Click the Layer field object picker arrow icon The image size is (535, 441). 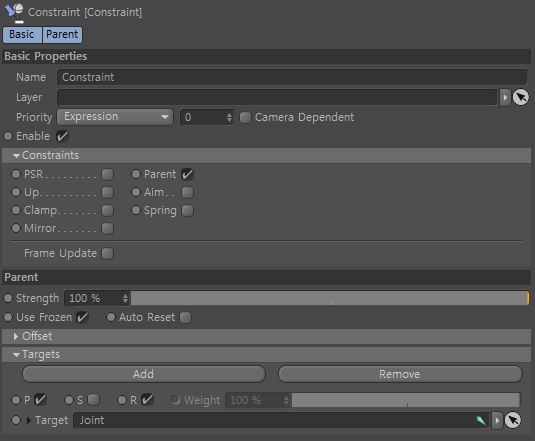point(521,98)
